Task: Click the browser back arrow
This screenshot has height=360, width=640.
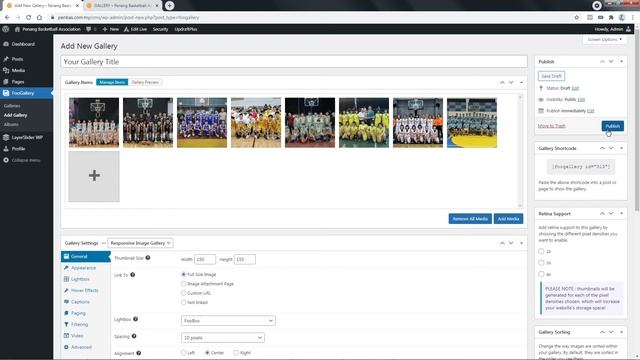Action: click(7, 18)
